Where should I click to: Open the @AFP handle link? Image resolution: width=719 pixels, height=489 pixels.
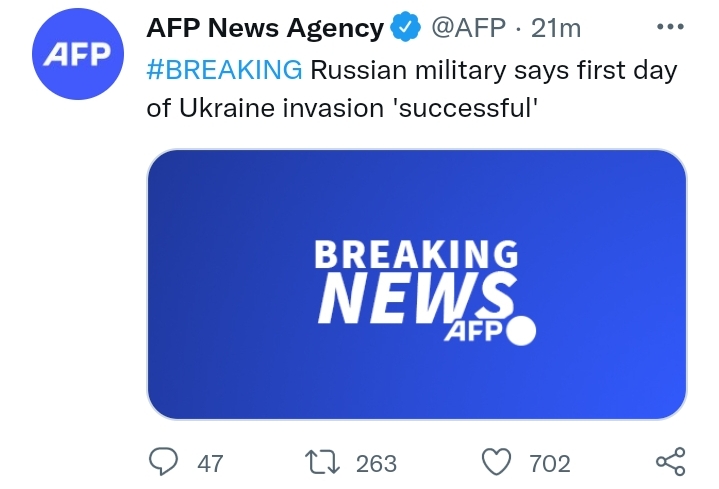click(x=469, y=30)
